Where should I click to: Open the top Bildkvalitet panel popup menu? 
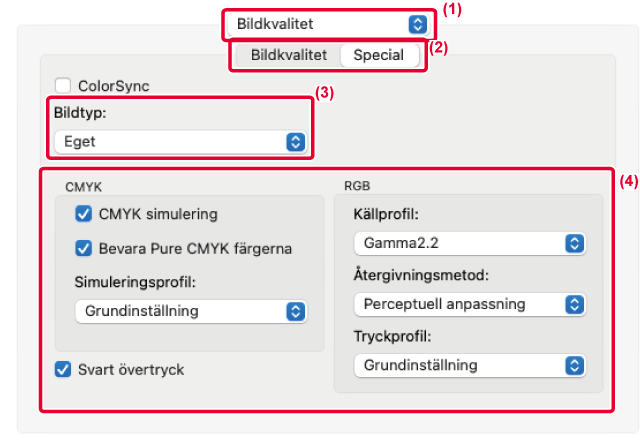pyautogui.click(x=328, y=24)
